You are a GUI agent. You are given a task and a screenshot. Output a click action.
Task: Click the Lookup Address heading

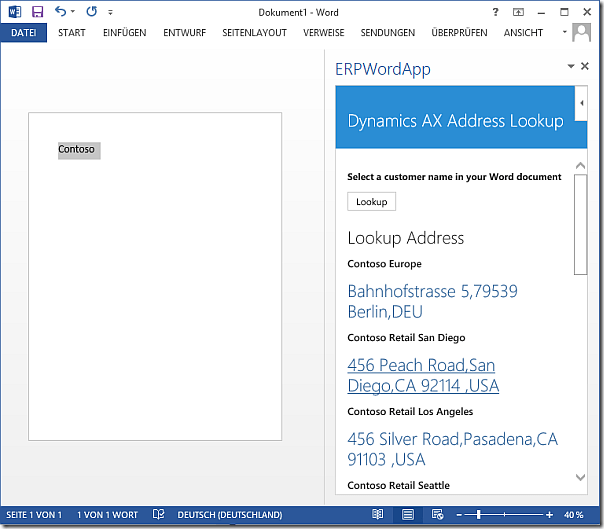pos(406,238)
